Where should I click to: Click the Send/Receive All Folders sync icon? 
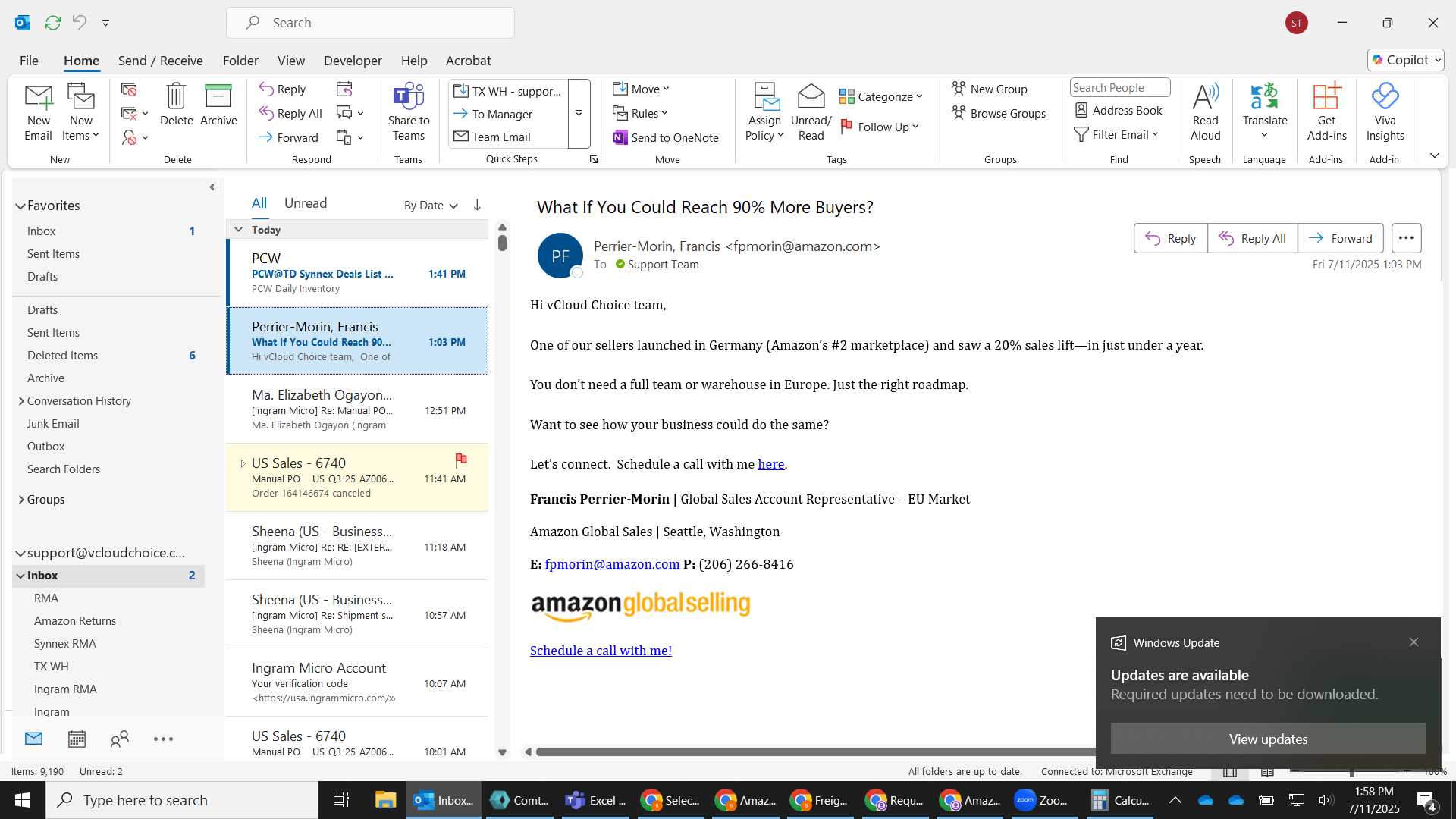[53, 23]
